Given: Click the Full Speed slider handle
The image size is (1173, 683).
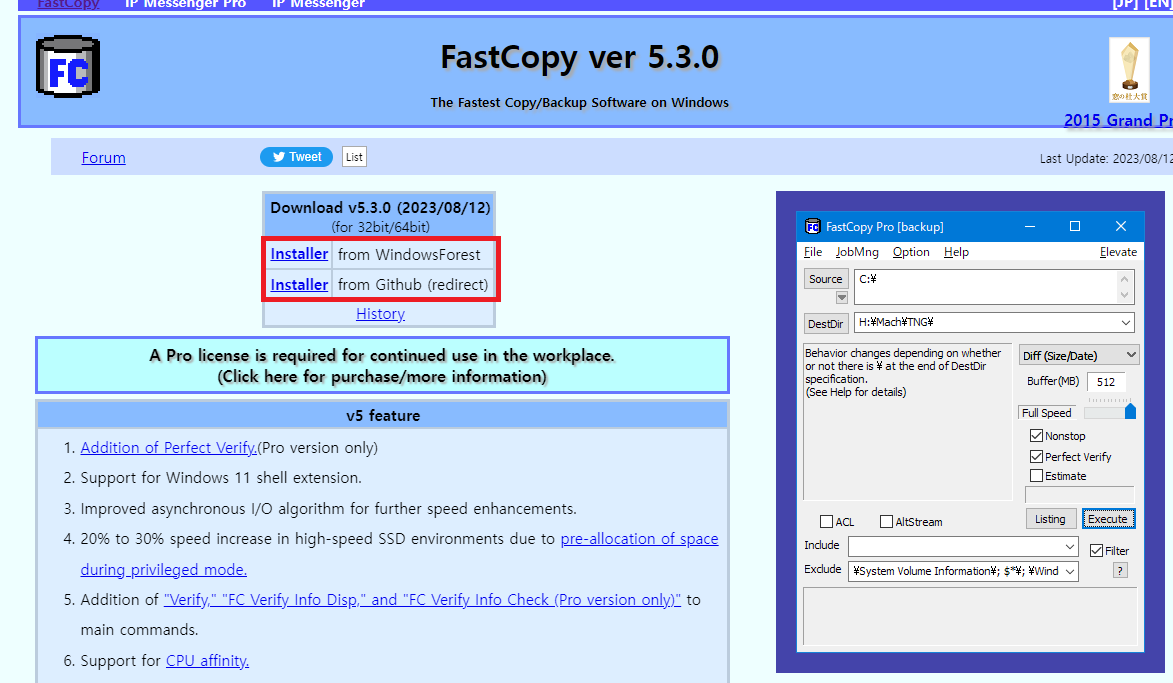Looking at the screenshot, I should [x=1130, y=411].
